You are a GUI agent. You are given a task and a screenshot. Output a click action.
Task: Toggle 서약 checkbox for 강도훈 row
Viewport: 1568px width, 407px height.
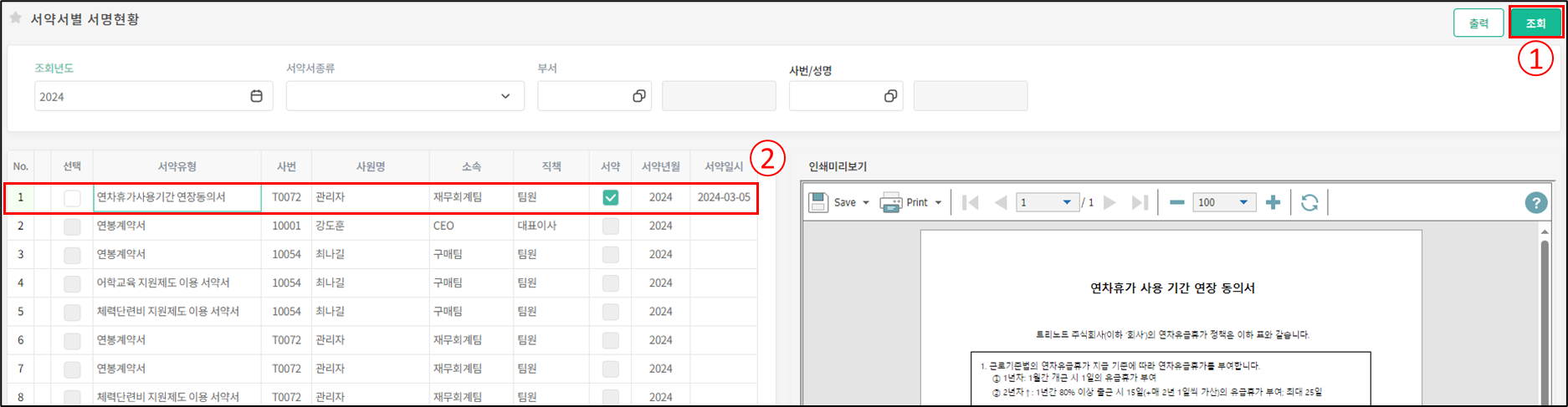pos(611,226)
